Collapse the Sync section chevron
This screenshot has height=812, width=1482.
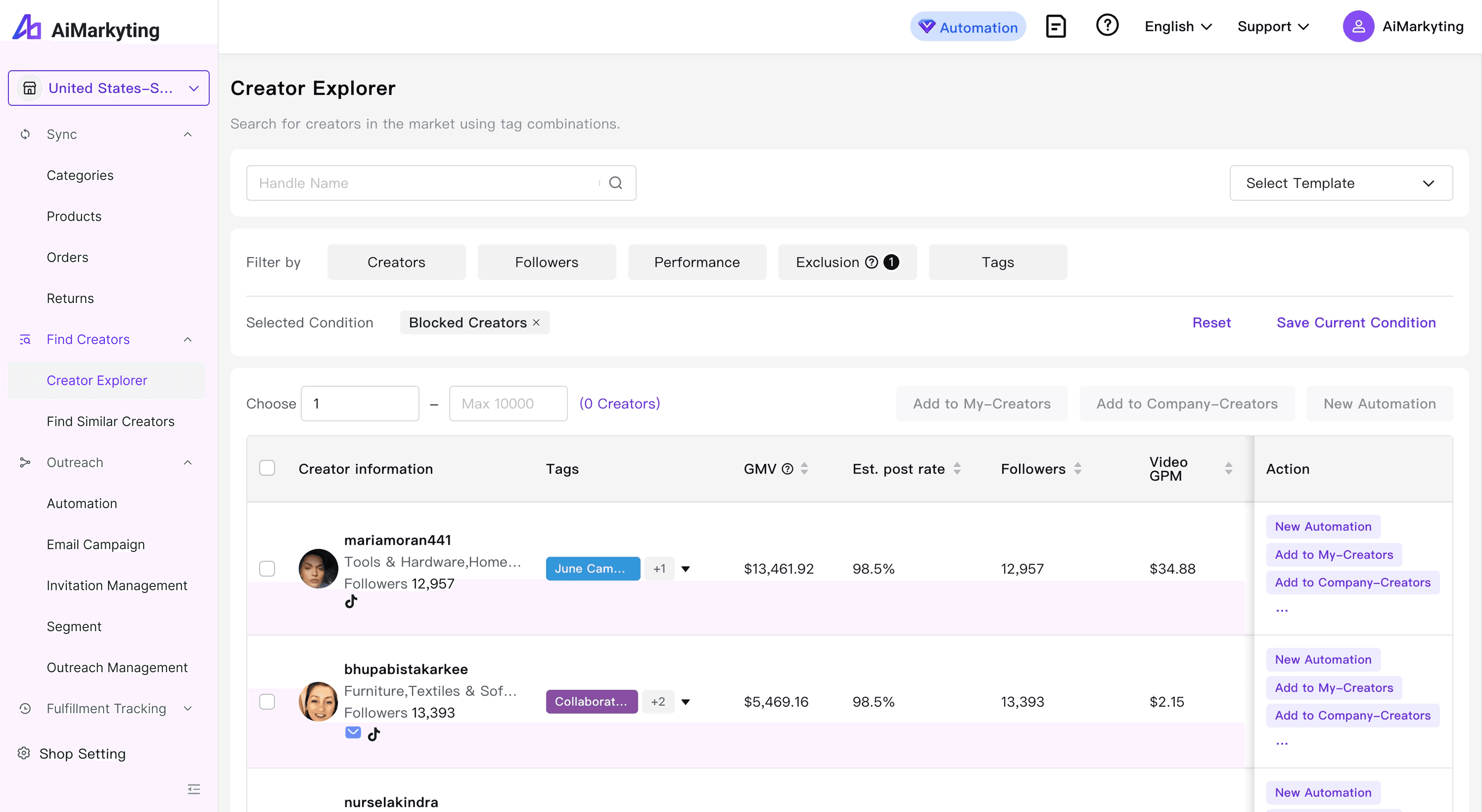187,134
